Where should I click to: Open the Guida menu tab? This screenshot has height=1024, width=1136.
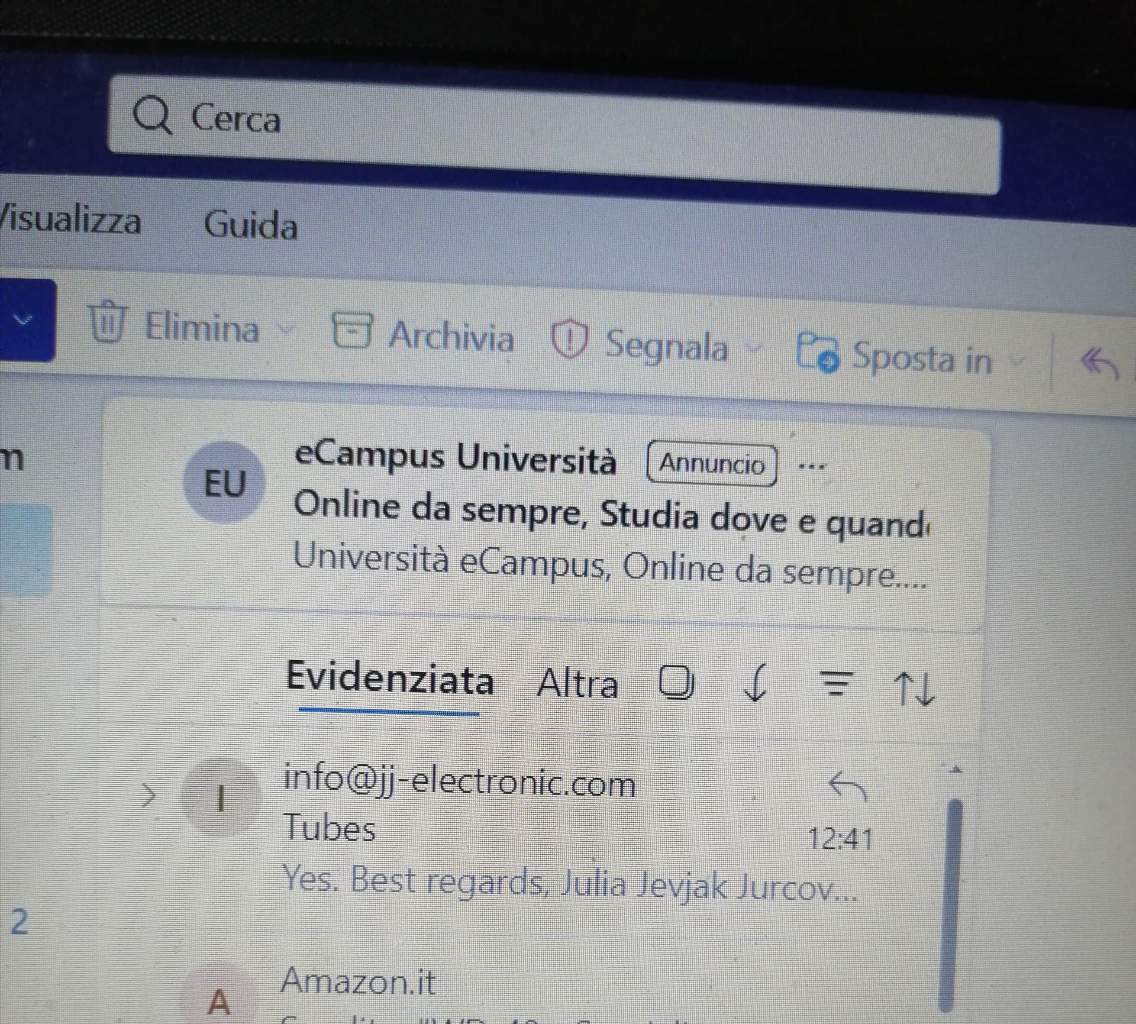tap(251, 224)
